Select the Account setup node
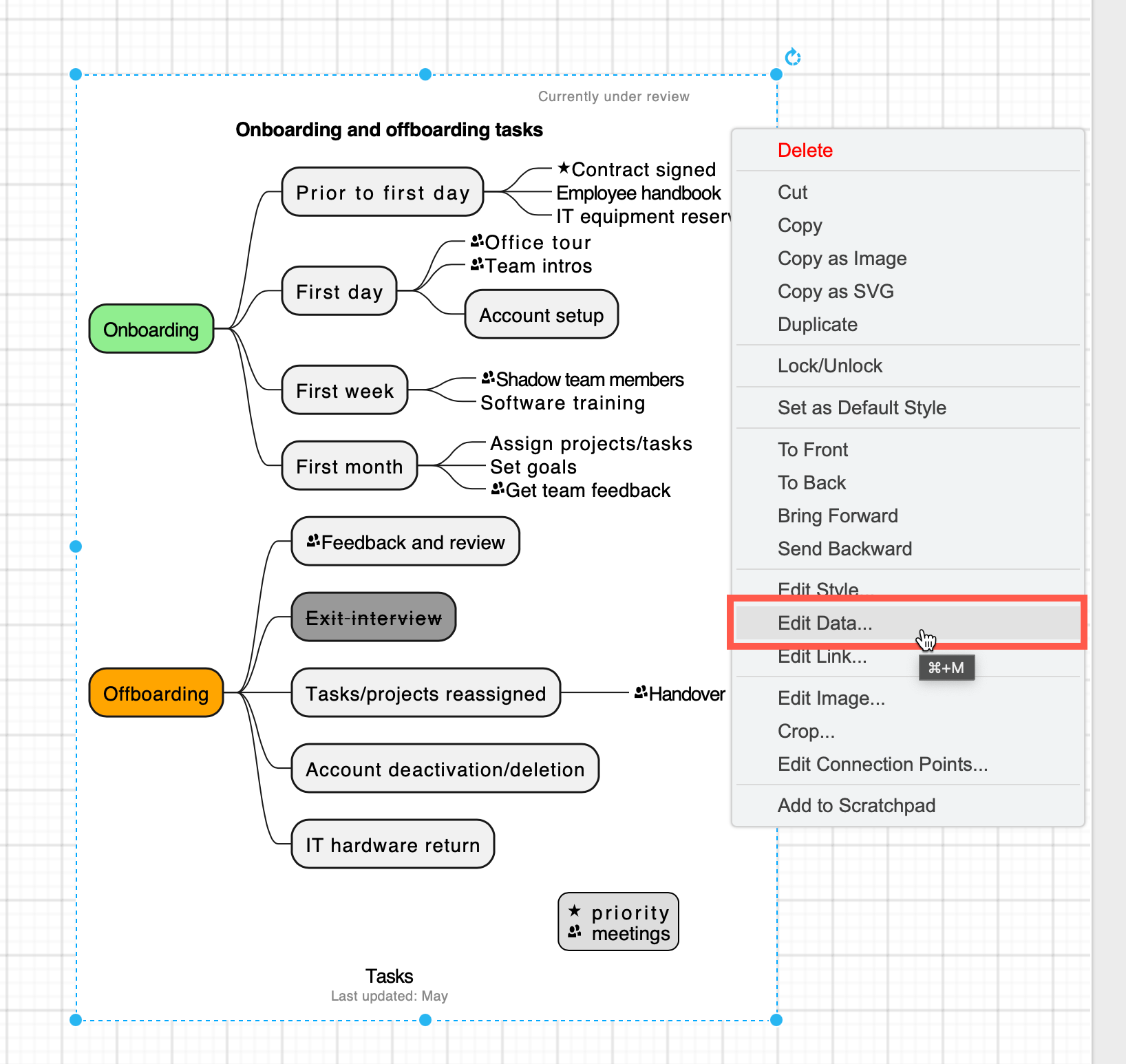The width and height of the screenshot is (1126, 1064). coord(542,315)
